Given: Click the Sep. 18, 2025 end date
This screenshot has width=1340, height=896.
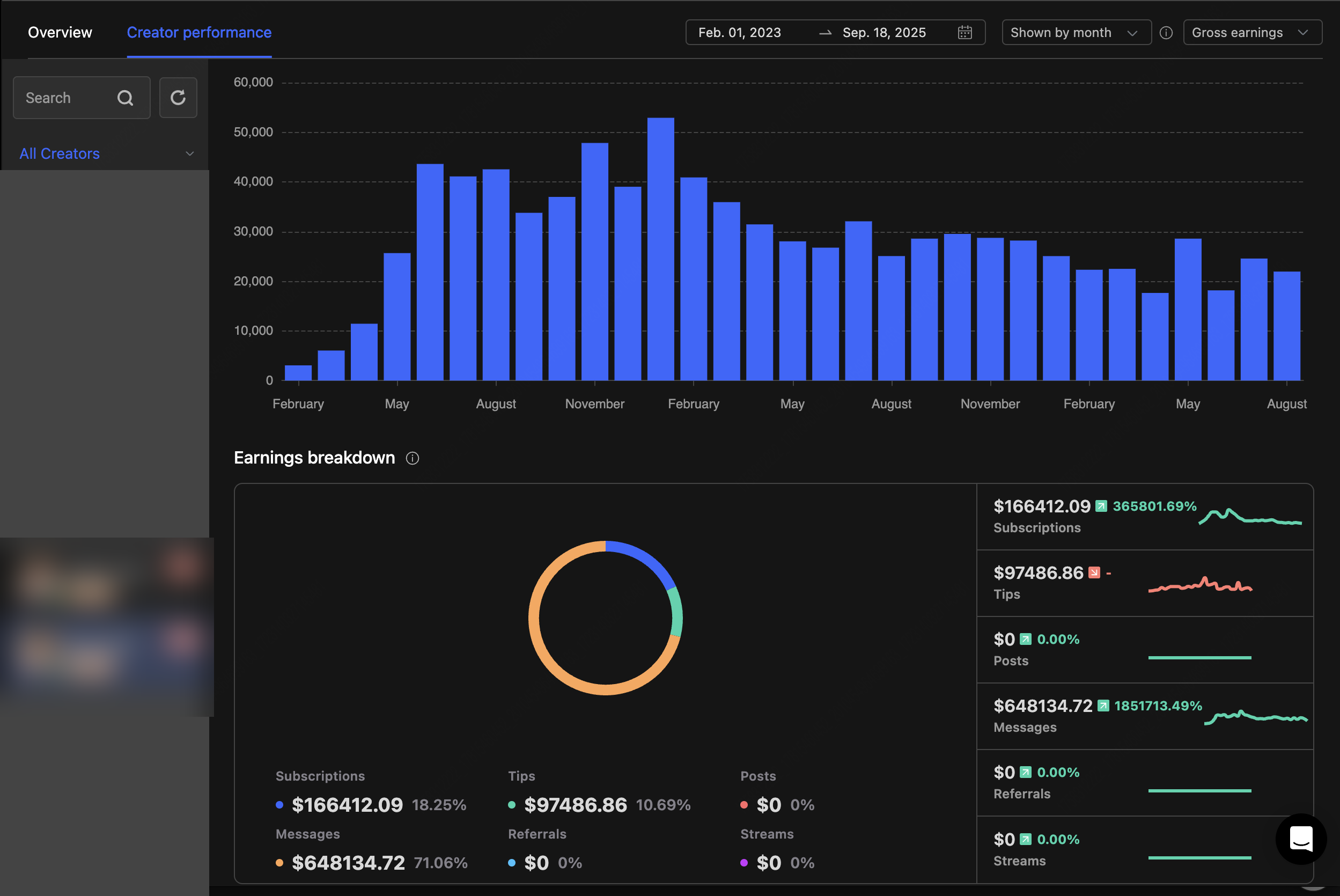Looking at the screenshot, I should [884, 33].
